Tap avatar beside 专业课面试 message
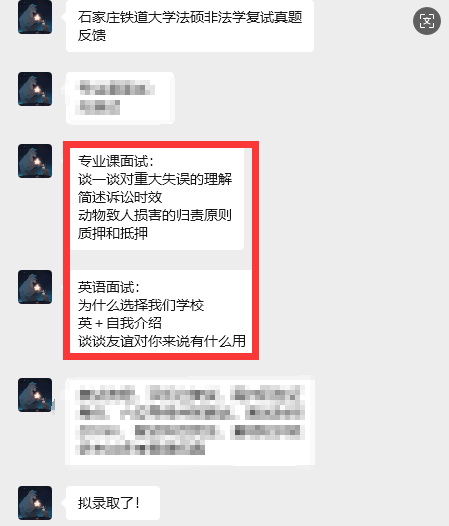The image size is (449, 526). (35, 161)
